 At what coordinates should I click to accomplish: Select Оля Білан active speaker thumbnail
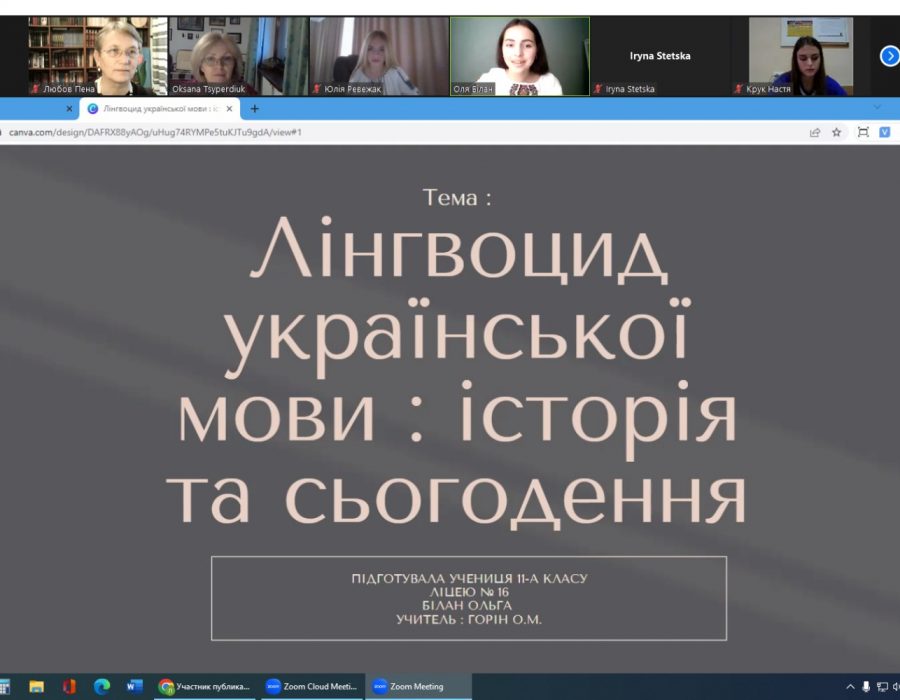tap(519, 56)
